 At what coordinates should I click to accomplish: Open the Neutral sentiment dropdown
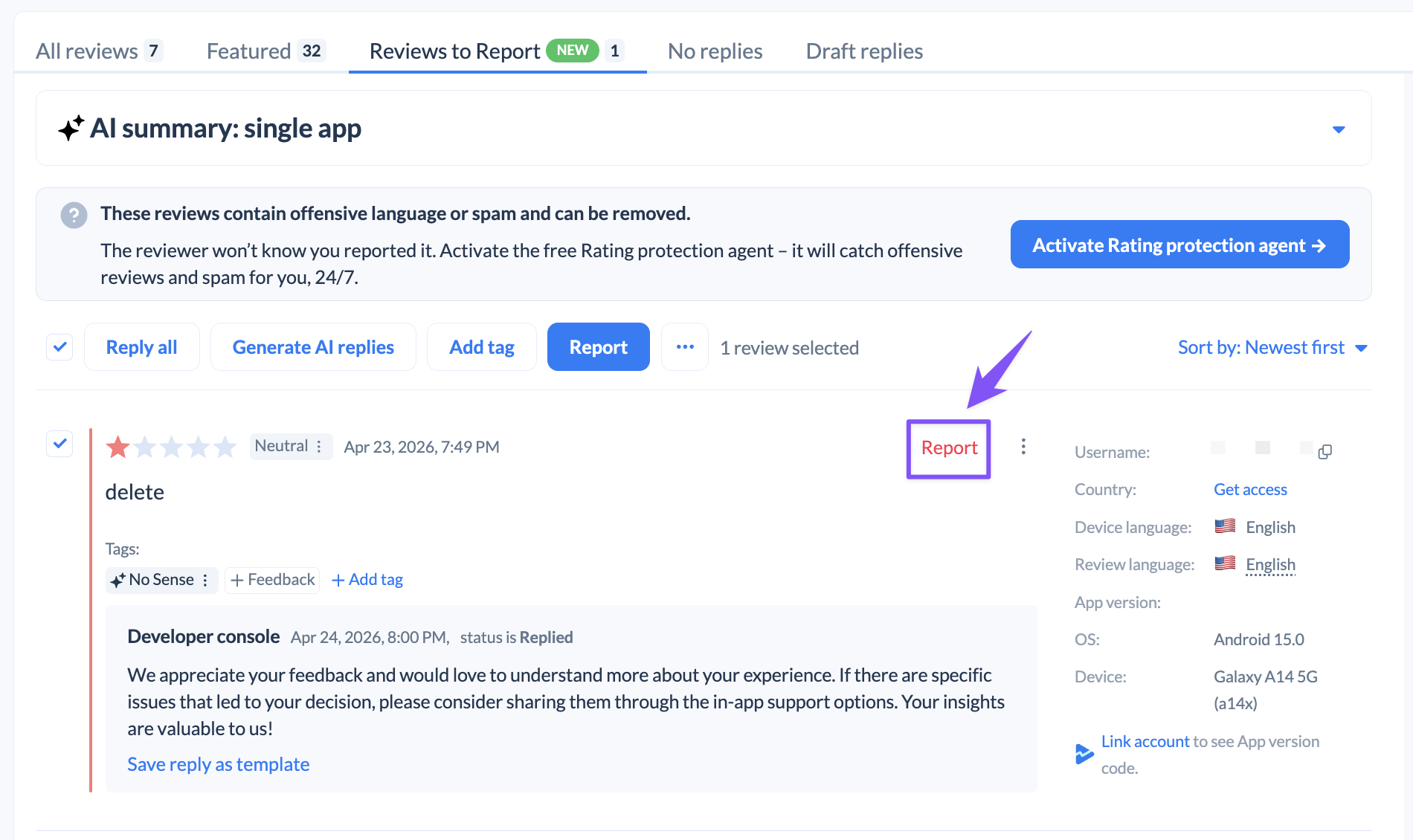click(x=291, y=446)
